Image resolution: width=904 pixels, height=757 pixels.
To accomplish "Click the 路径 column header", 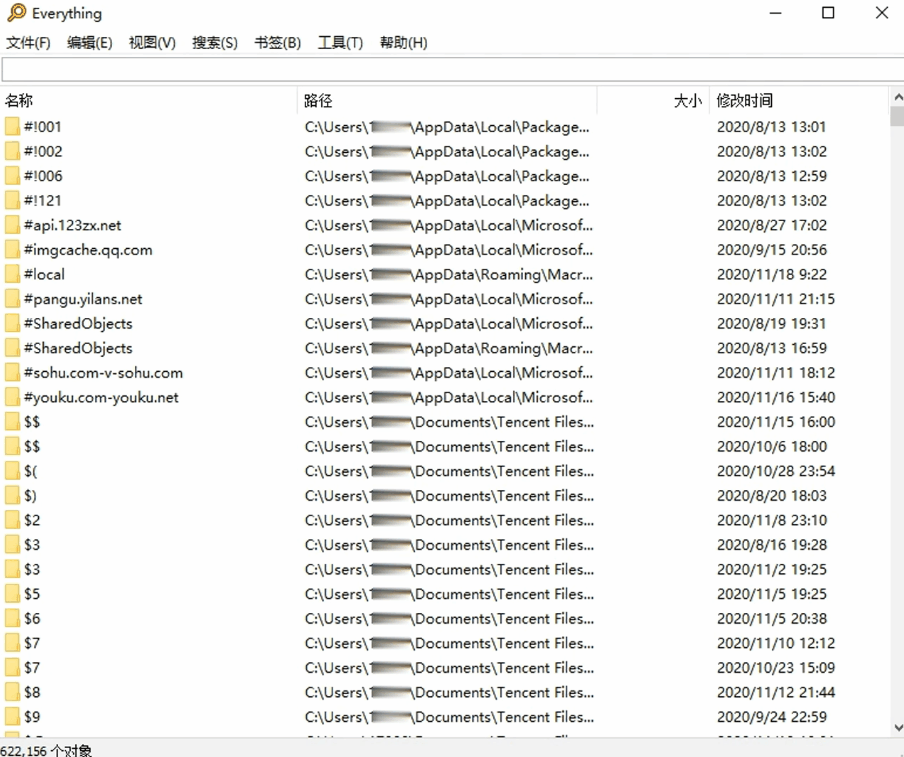I will click(319, 100).
